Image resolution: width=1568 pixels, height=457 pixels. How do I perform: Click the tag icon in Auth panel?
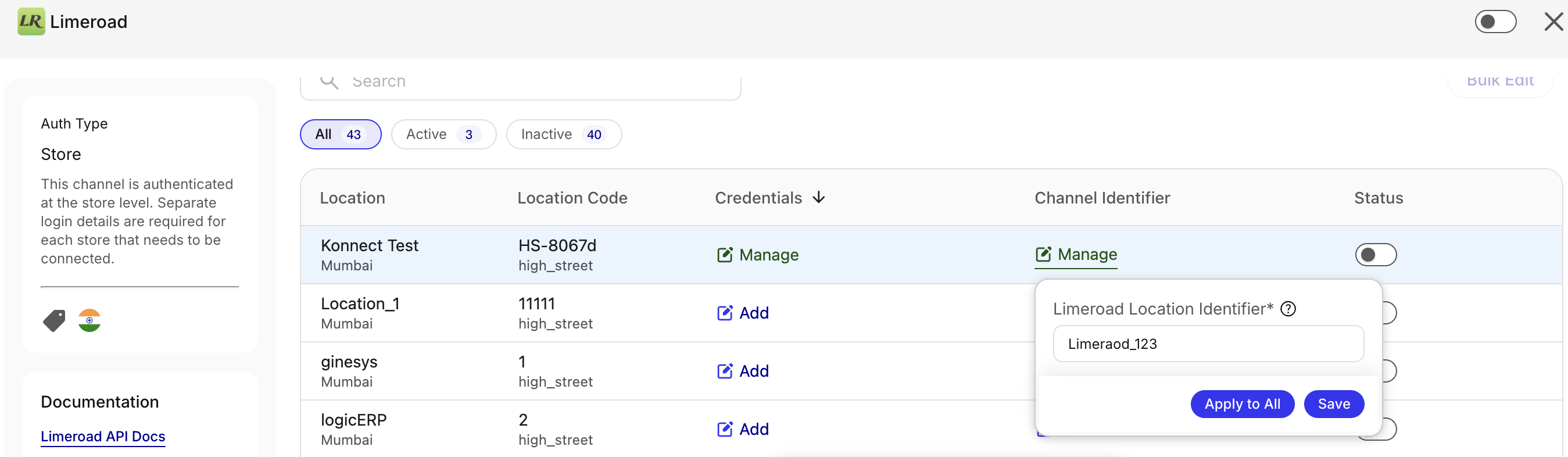tap(54, 320)
